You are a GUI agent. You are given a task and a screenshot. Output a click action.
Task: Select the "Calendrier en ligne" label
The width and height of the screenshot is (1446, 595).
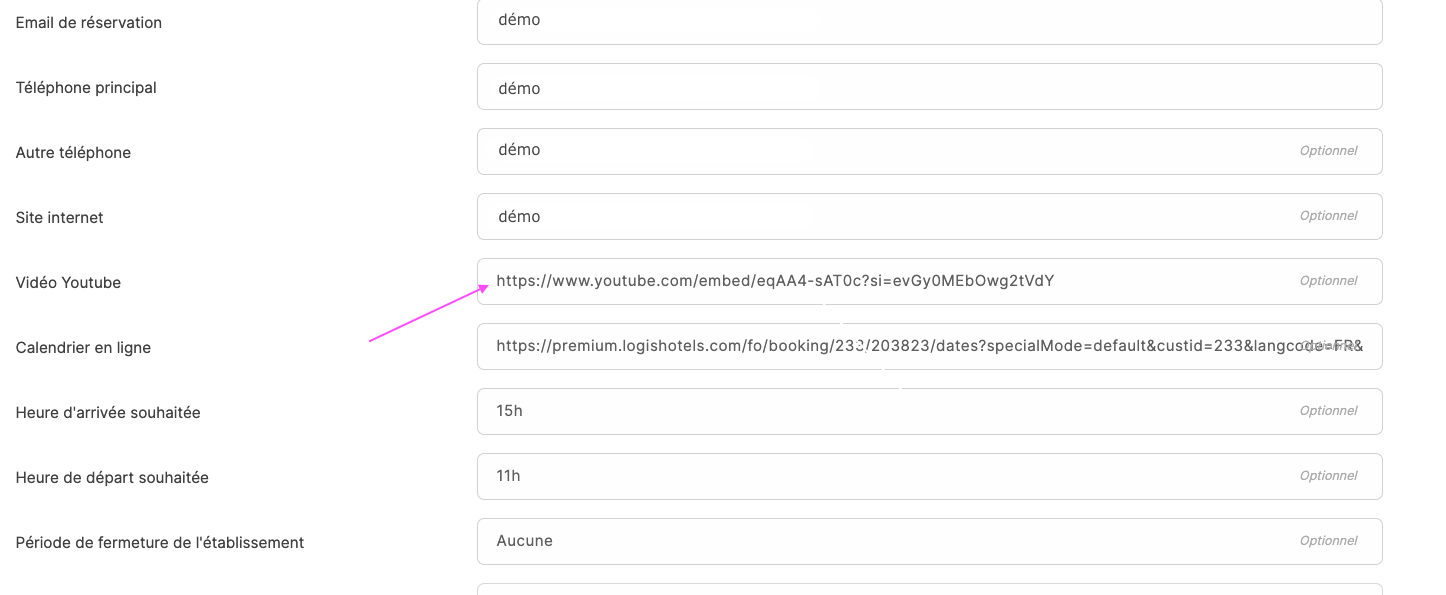click(83, 348)
